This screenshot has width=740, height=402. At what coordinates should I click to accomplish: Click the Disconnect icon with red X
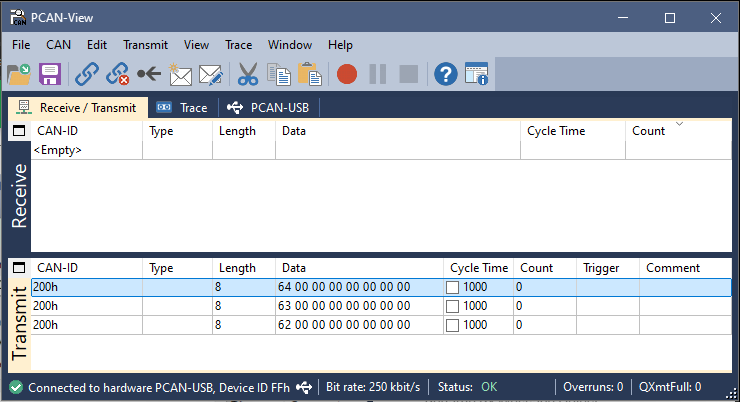click(118, 74)
